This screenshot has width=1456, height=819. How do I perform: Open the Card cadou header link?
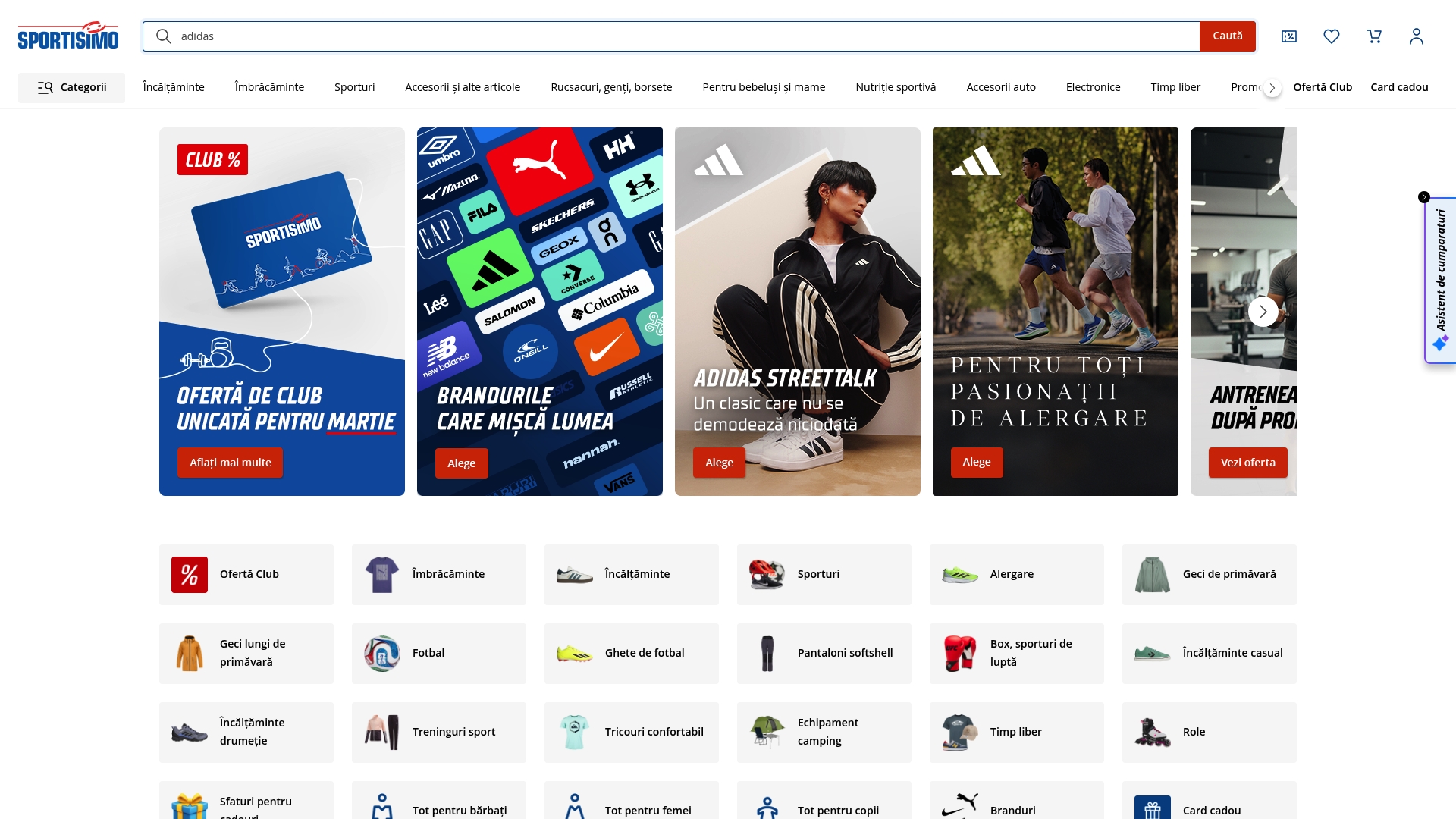[x=1399, y=87]
